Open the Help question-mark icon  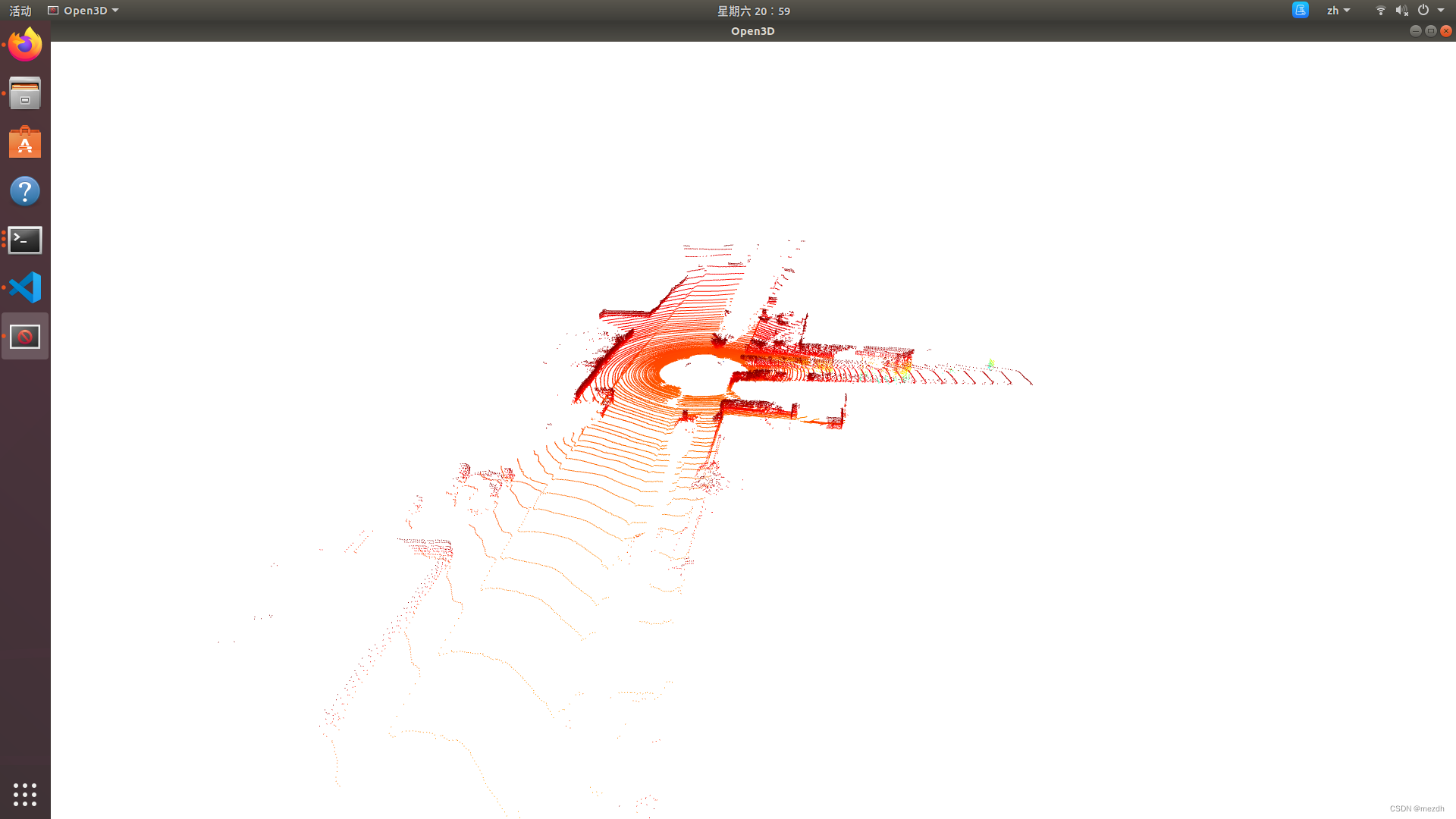25,191
